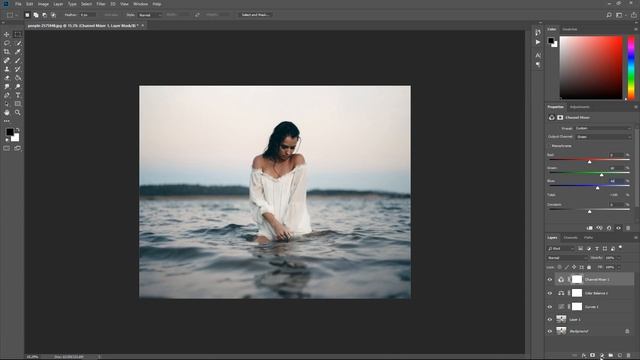Screen dimensions: 640x360
Task: Toggle adjustment layer visibility eye in Properties
Action: tap(618, 228)
